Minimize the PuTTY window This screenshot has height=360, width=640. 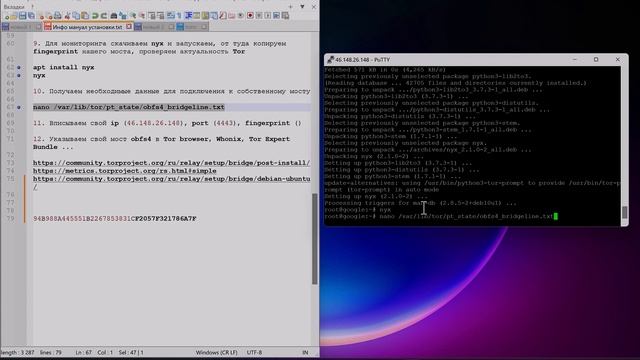click(575, 60)
